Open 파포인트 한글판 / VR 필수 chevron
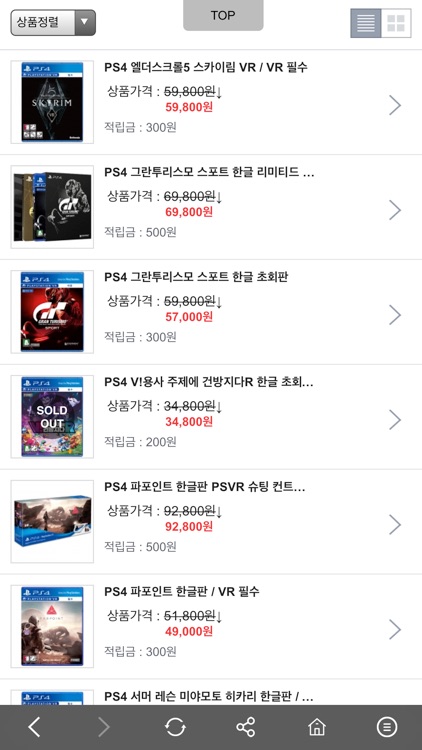422x750 pixels. (x=395, y=629)
